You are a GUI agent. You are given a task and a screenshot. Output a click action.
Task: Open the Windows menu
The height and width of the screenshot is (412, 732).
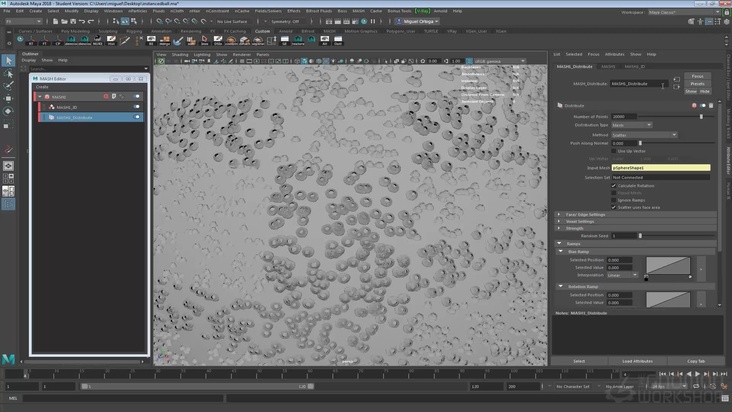[113, 11]
